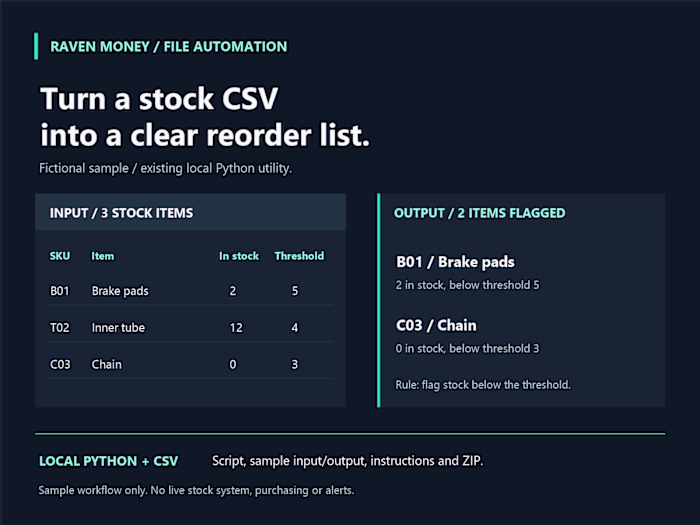
Task: Select the 'Inner tube' item cell
Action: click(x=118, y=328)
